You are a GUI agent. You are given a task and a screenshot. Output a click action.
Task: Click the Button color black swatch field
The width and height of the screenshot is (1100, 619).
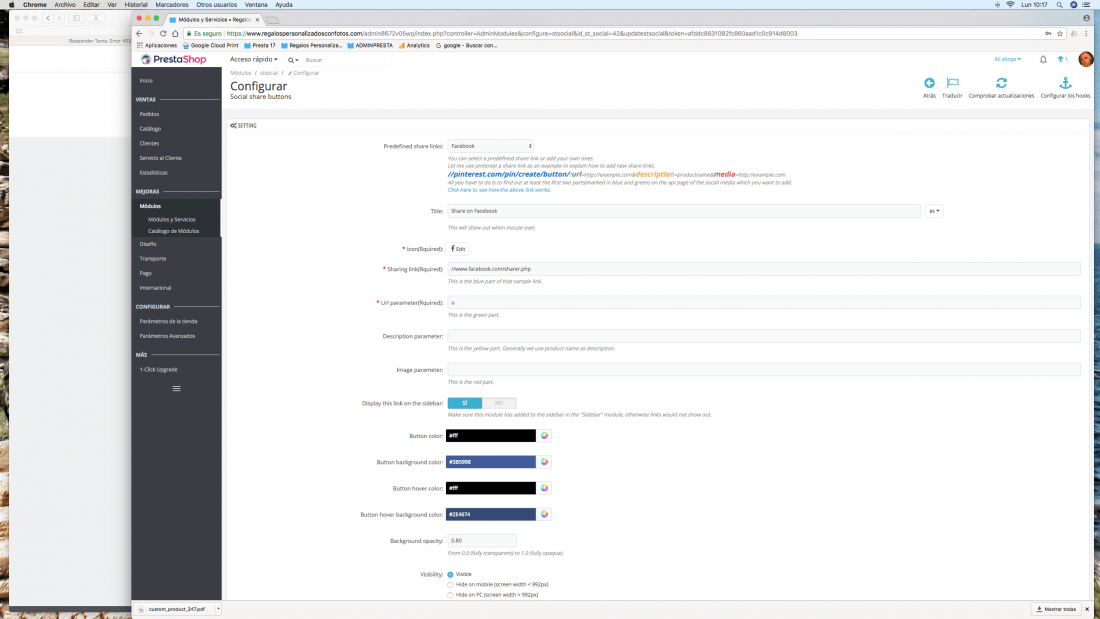point(491,436)
